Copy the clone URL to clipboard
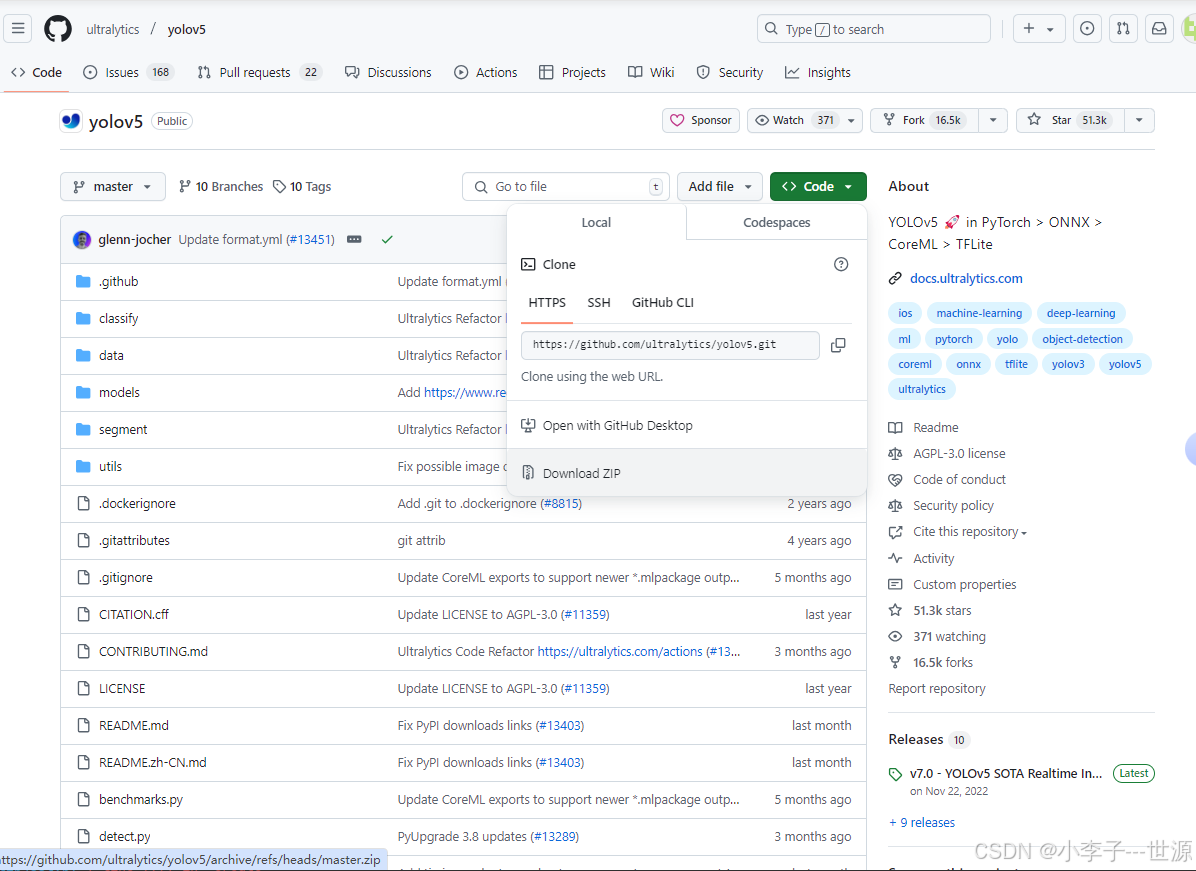The height and width of the screenshot is (871, 1196). [838, 345]
